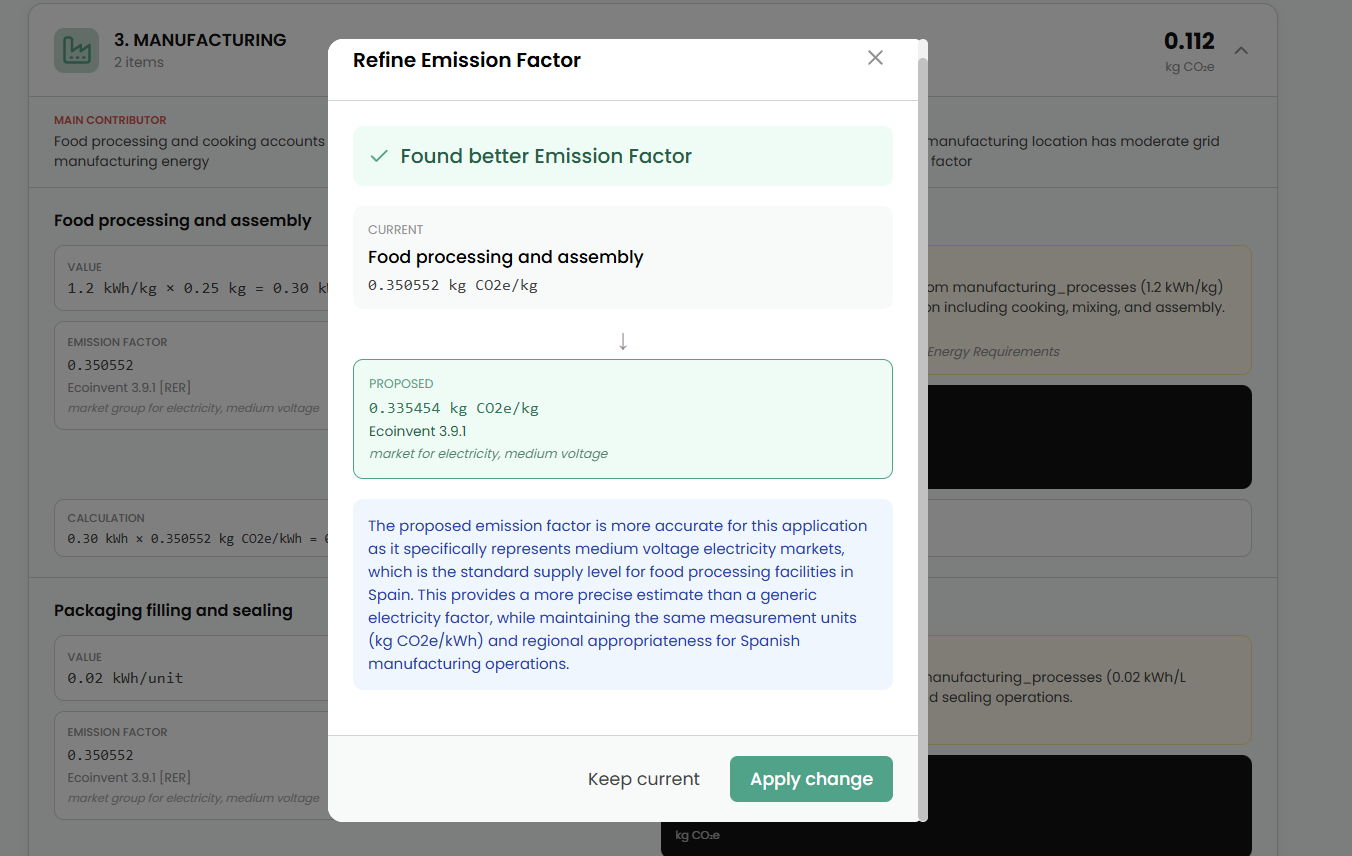Collapse the Manufacturing section via its chevron
Image resolution: width=1352 pixels, height=856 pixels.
coord(1241,48)
